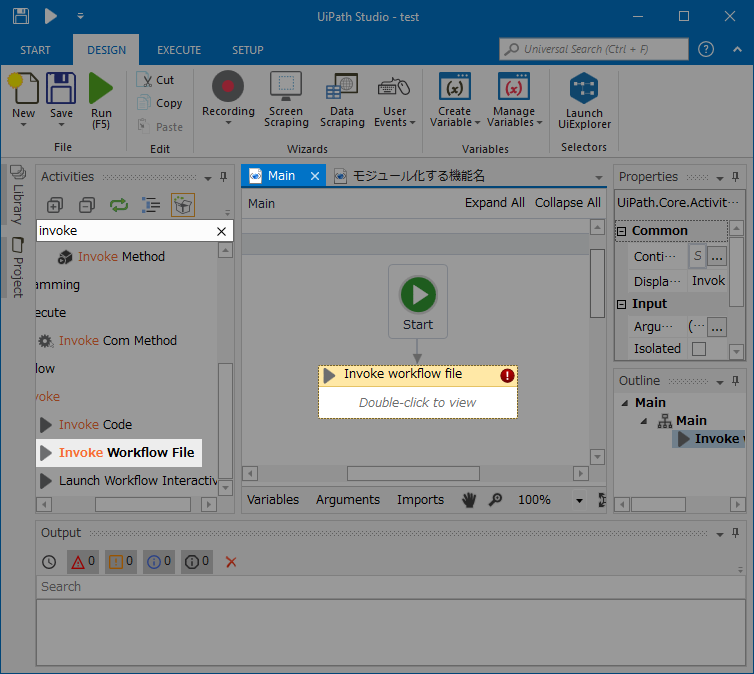Switch to START ribbon tab
Screen dimensions: 754x674
click(x=35, y=50)
